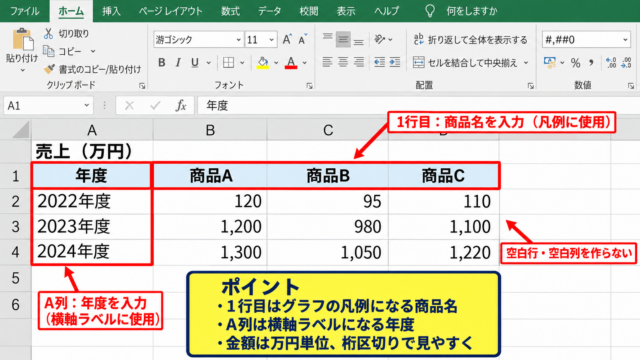Align text left
This screenshot has height=360, width=640.
pos(327,62)
